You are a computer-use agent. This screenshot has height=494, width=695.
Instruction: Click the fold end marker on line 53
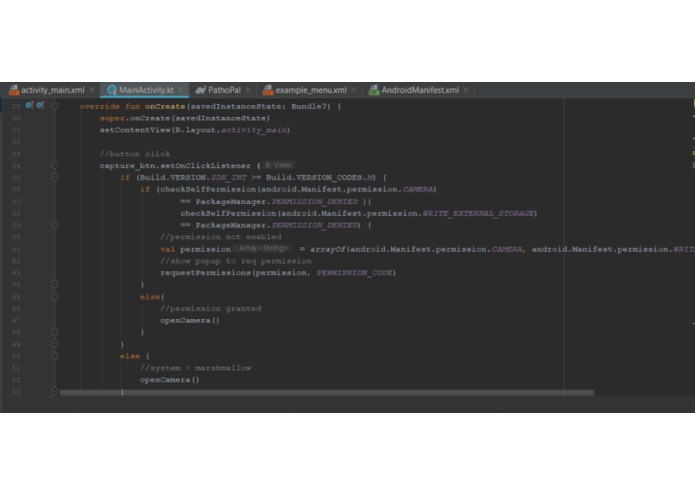tap(55, 391)
